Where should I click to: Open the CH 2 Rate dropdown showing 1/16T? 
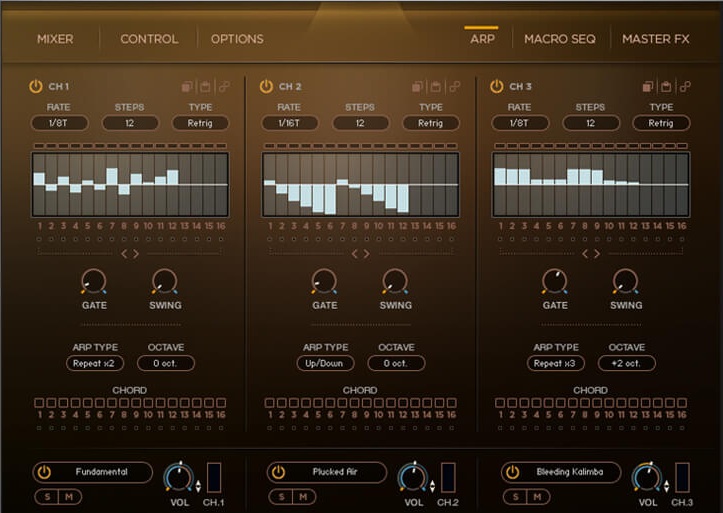coord(290,123)
